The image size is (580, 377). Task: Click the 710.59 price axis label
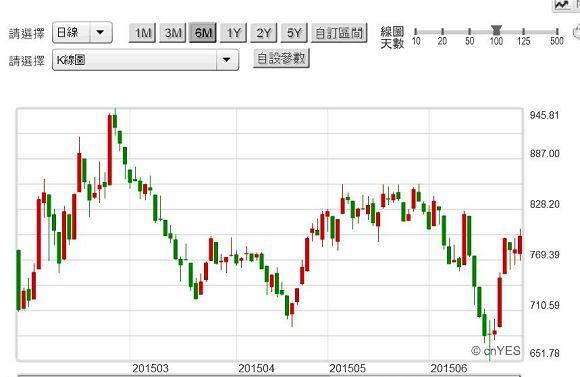[x=544, y=305]
